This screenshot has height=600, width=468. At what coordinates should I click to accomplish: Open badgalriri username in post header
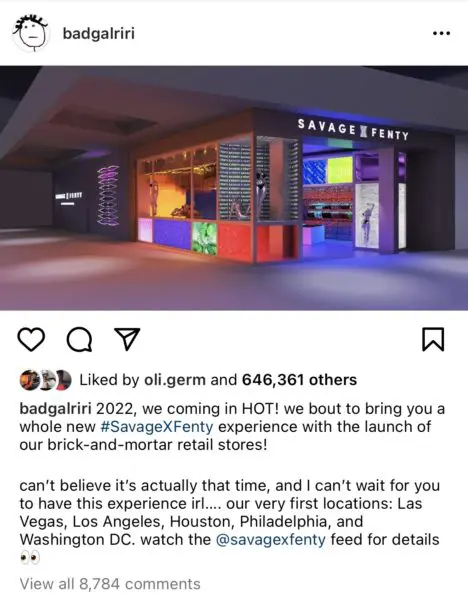(x=98, y=33)
